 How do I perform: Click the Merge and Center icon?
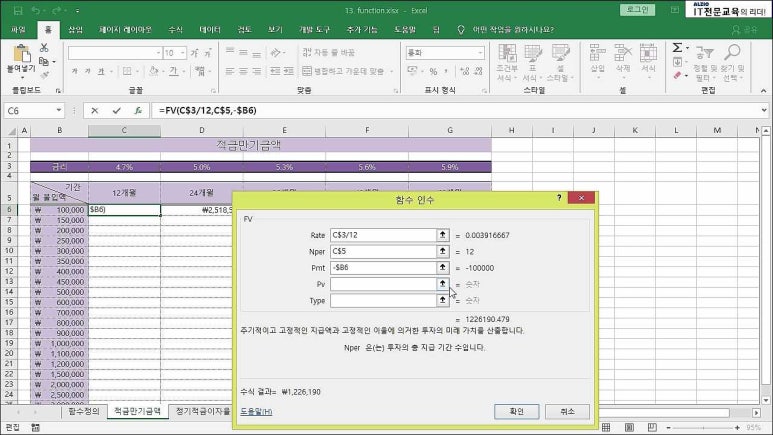343,71
